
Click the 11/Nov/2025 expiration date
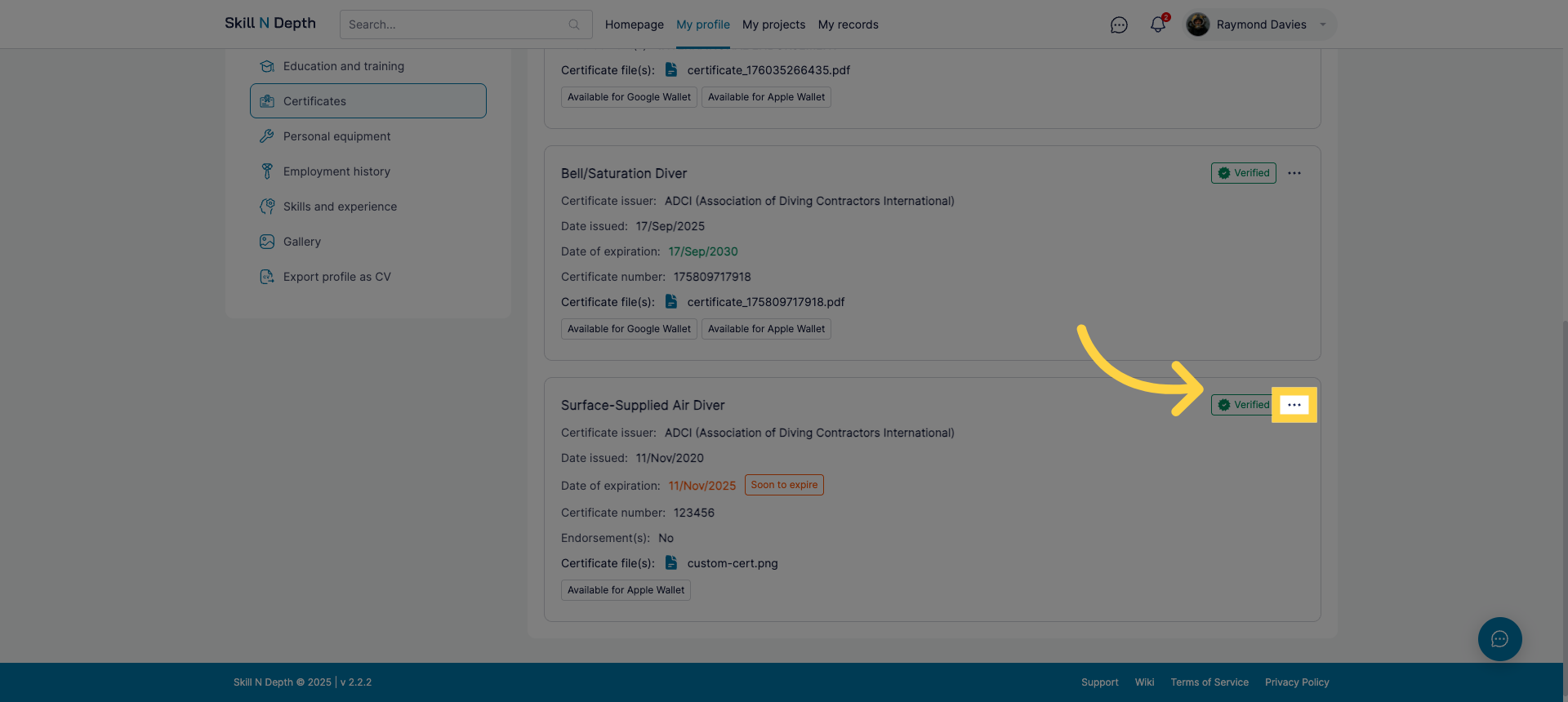[702, 486]
